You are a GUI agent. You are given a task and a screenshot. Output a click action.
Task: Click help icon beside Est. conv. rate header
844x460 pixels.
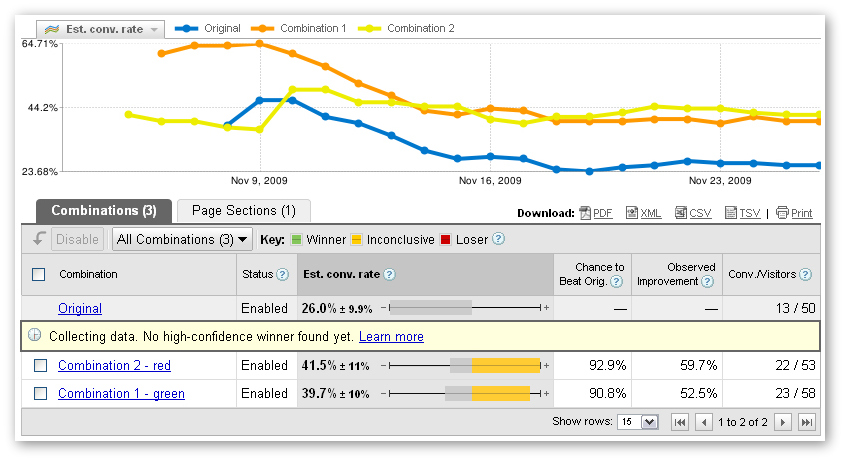(389, 275)
